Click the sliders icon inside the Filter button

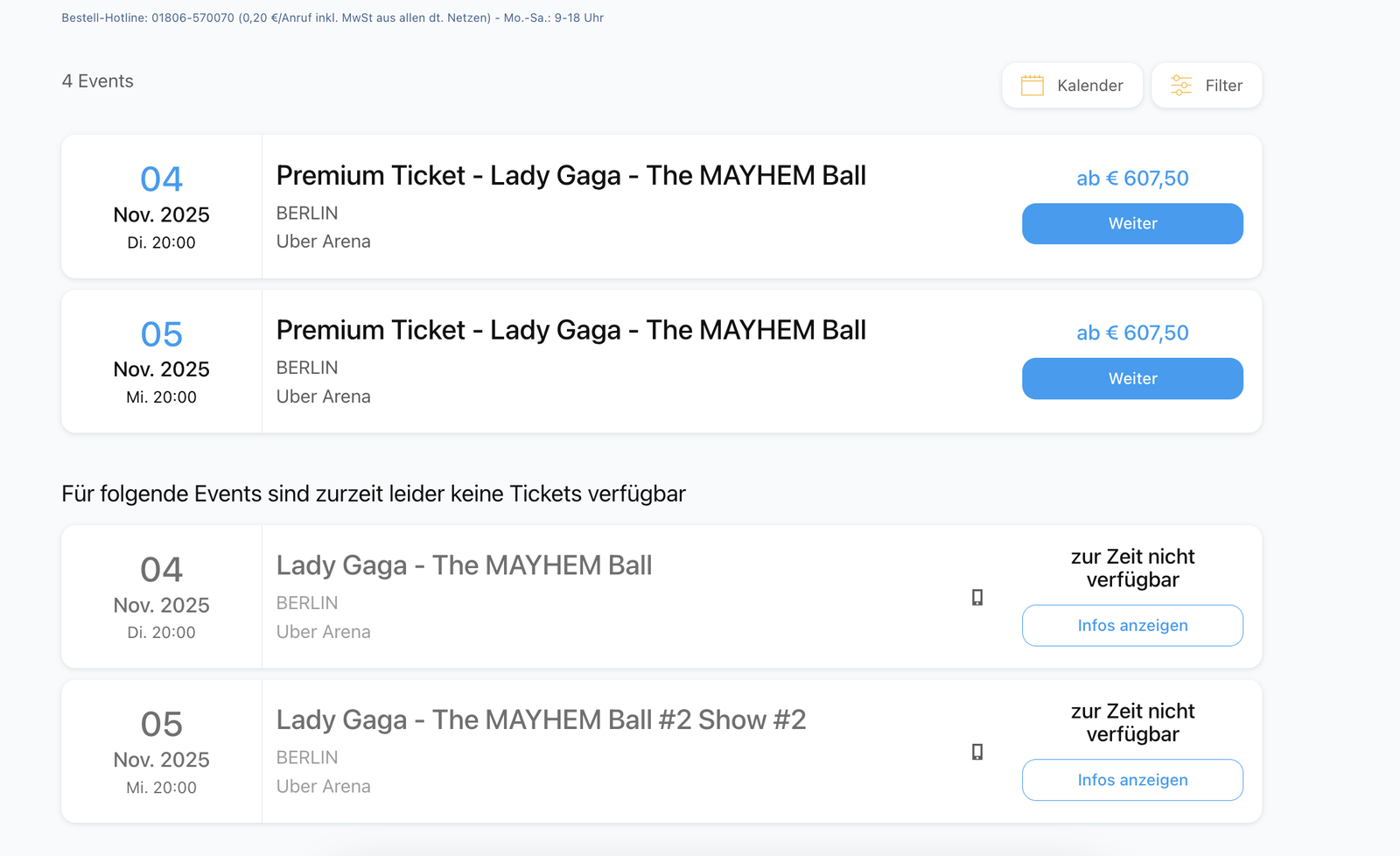tap(1181, 85)
